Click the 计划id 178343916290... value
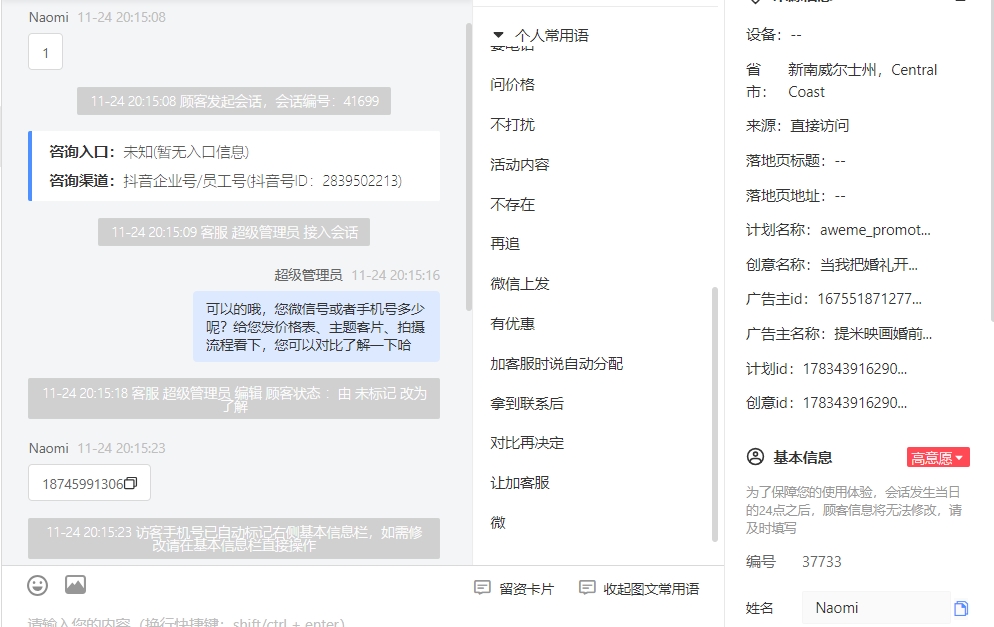994x627 pixels. 855,369
